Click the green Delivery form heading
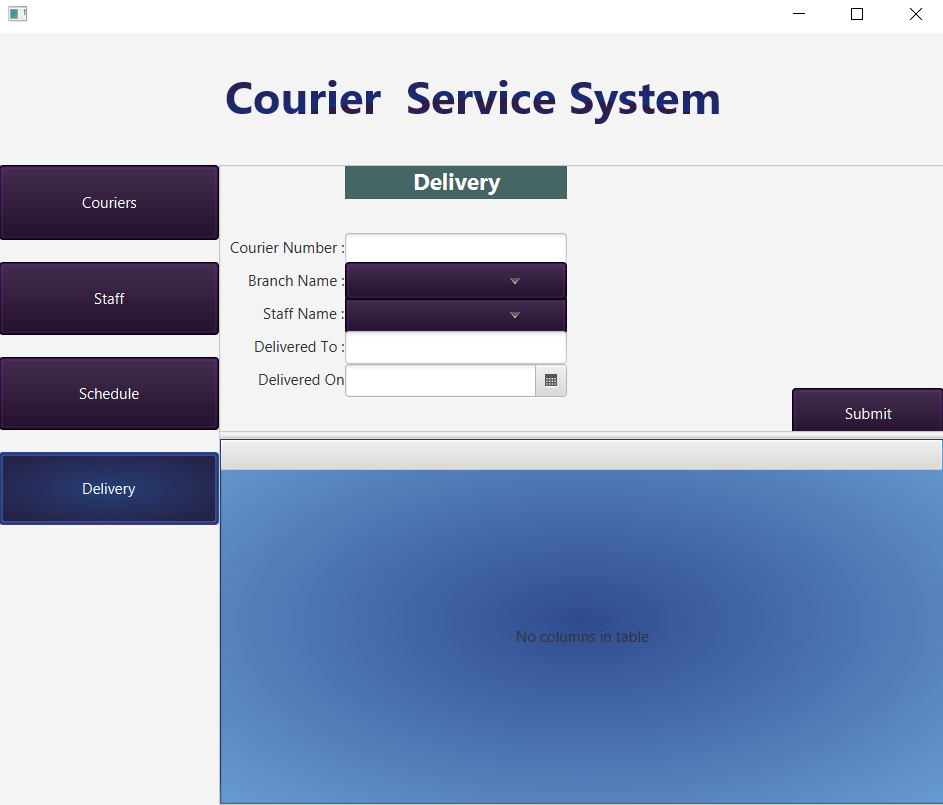The height and width of the screenshot is (805, 943). (x=456, y=183)
